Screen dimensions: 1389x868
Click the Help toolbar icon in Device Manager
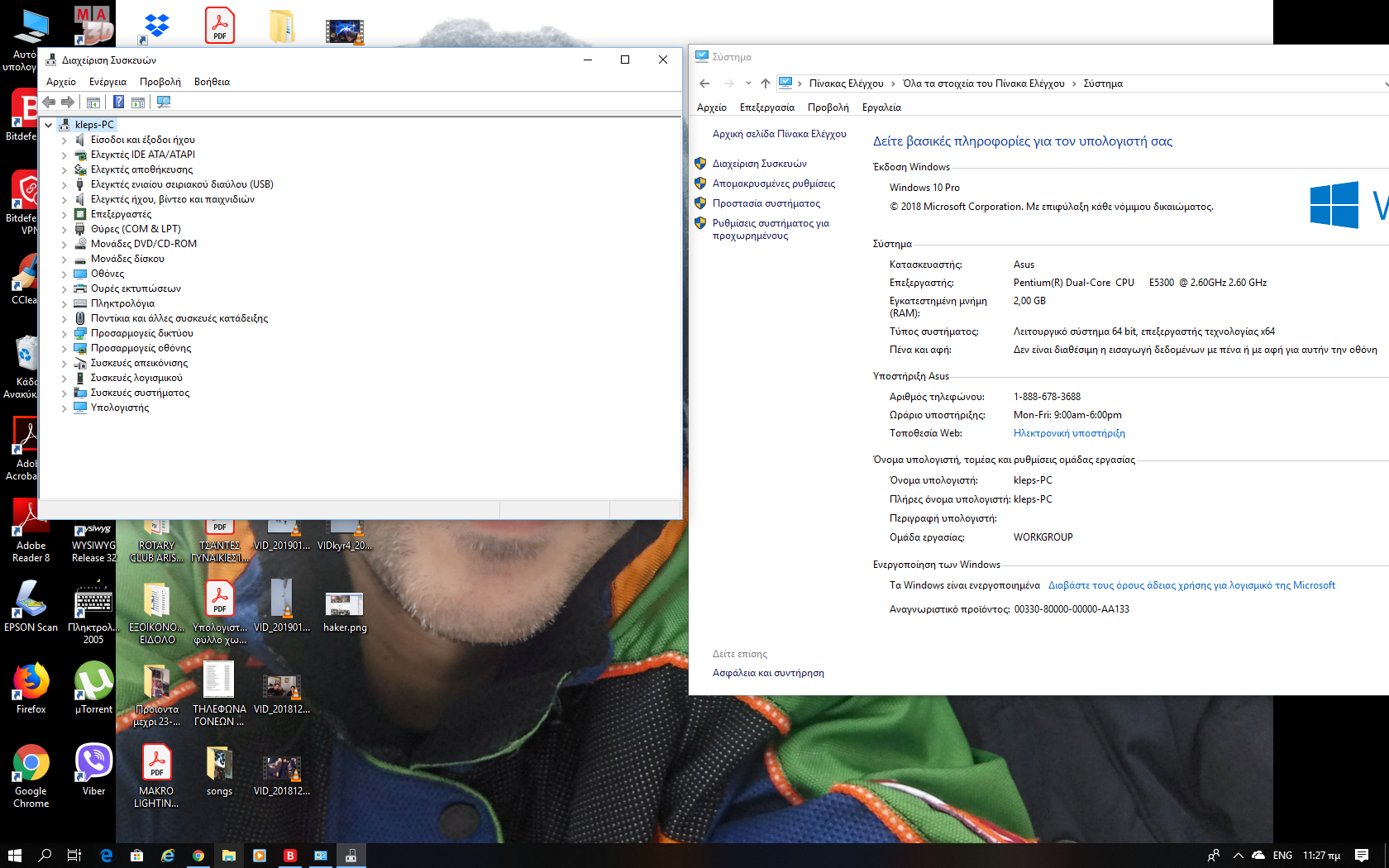tap(118, 102)
